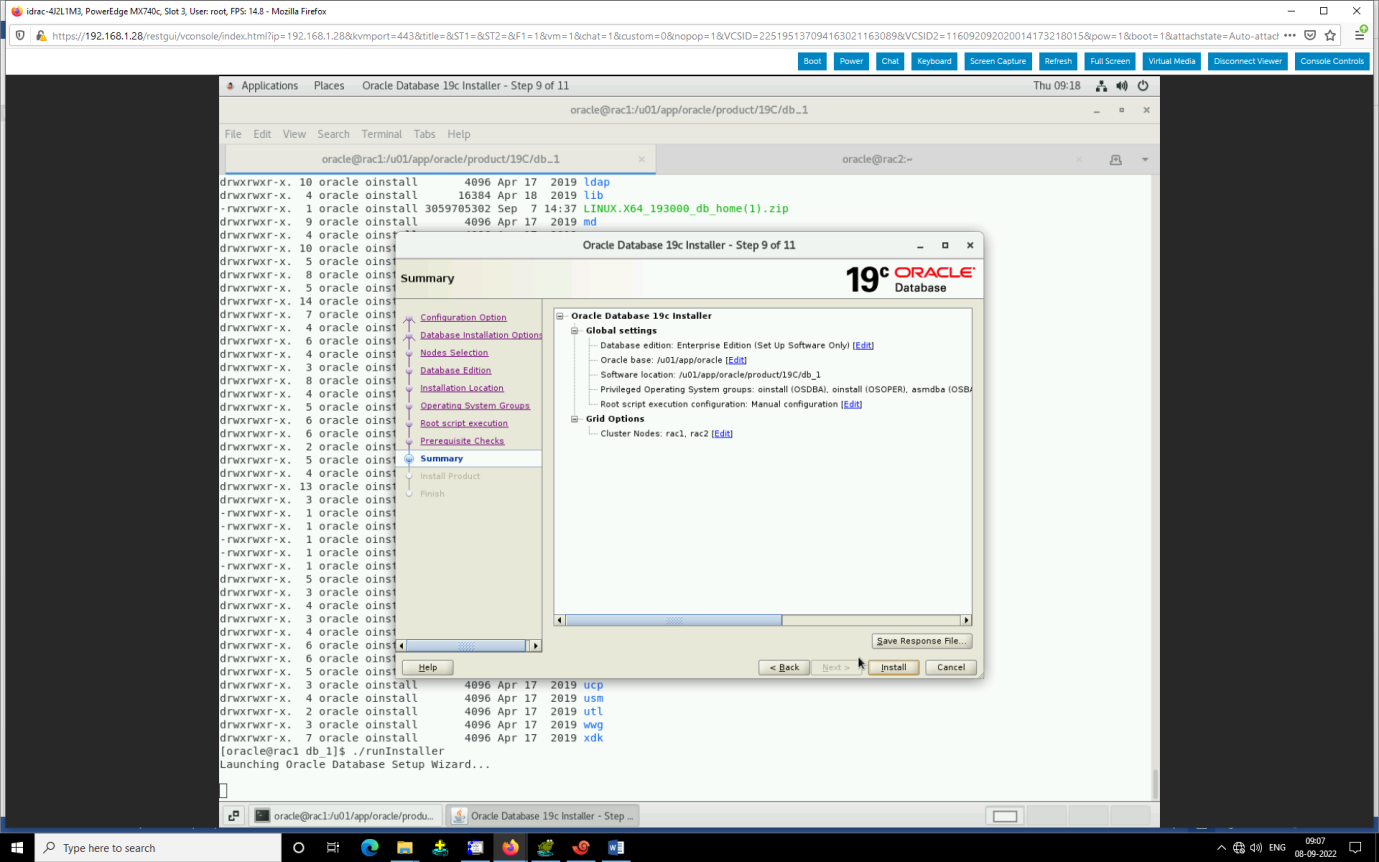The height and width of the screenshot is (862, 1379).
Task: Open terminal Terminal menu
Action: [x=382, y=134]
